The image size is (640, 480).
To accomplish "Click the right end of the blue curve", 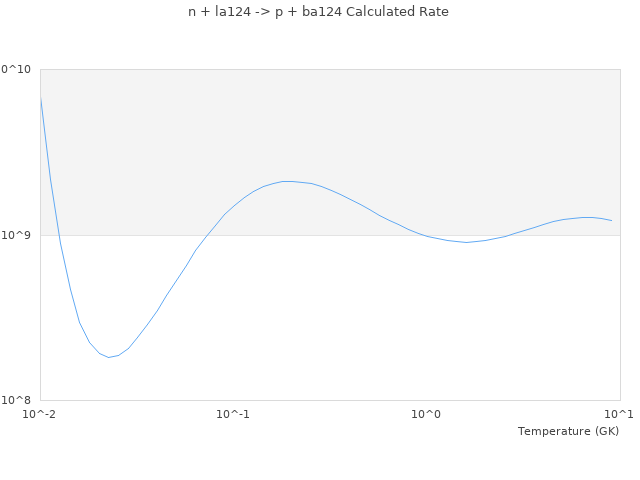I will pyautogui.click(x=611, y=220).
